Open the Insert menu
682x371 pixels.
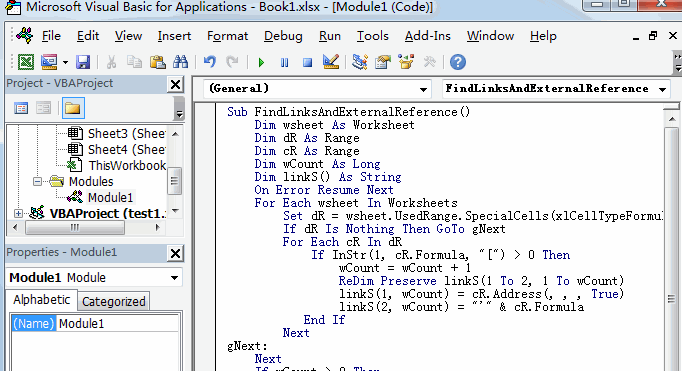pyautogui.click(x=174, y=36)
